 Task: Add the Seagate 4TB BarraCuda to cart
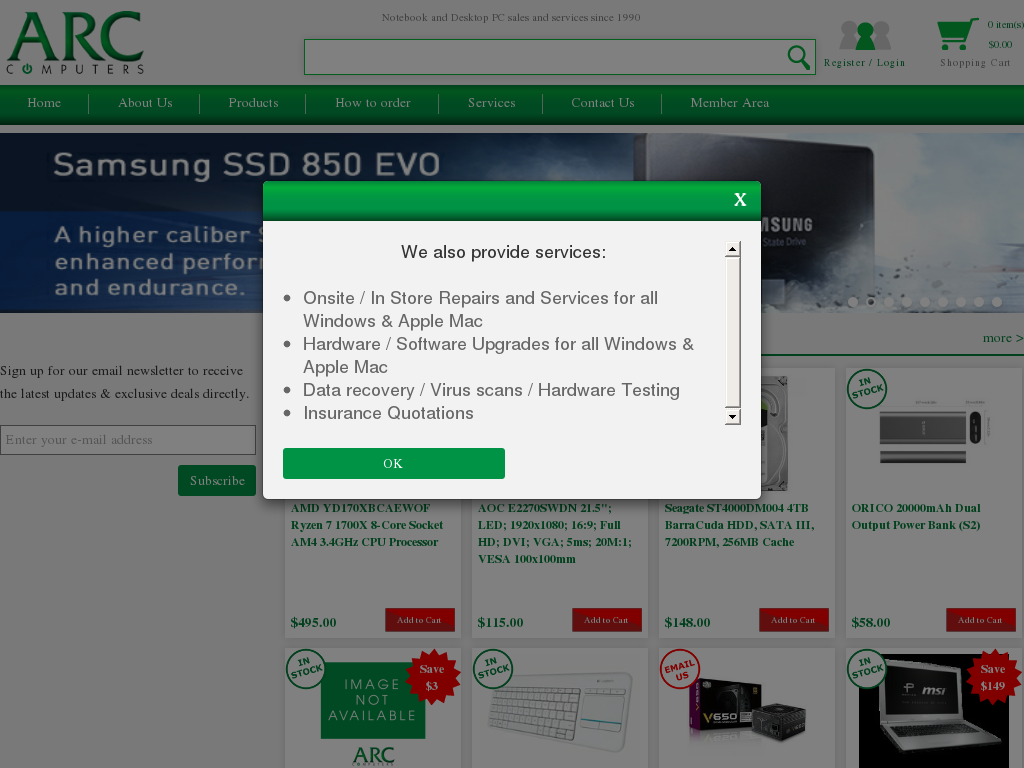[x=793, y=620]
